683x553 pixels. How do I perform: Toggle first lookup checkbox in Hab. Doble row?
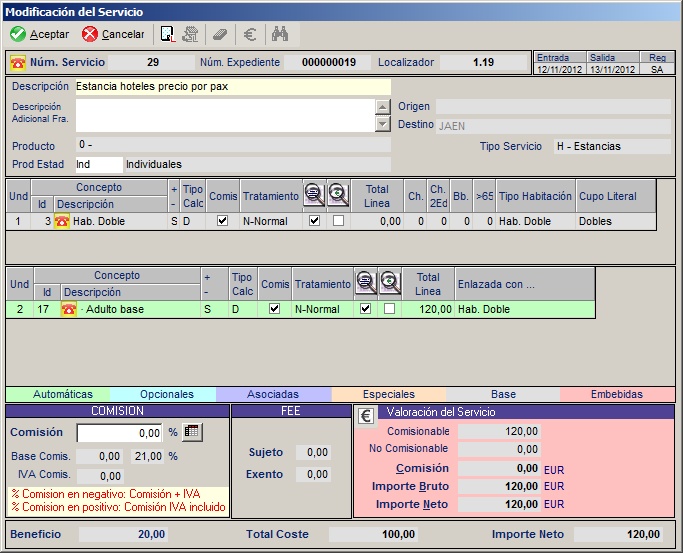click(314, 221)
